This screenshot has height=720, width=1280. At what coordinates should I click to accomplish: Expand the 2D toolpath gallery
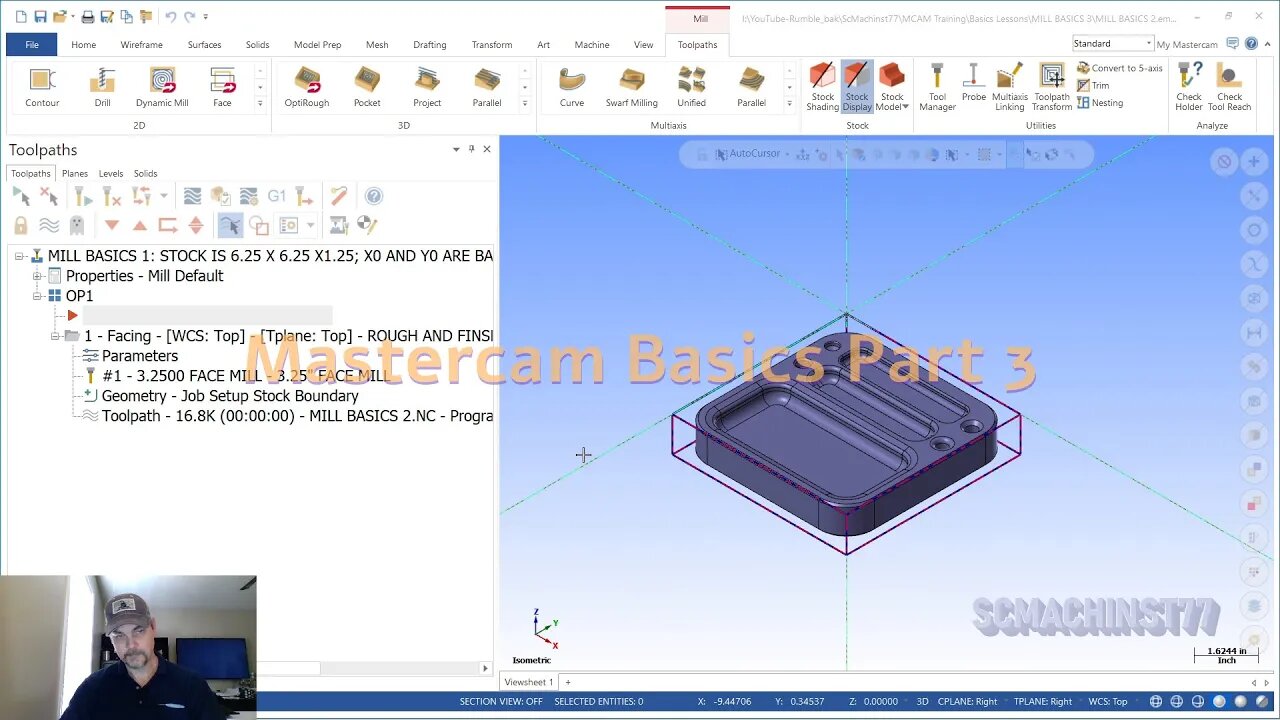(260, 103)
